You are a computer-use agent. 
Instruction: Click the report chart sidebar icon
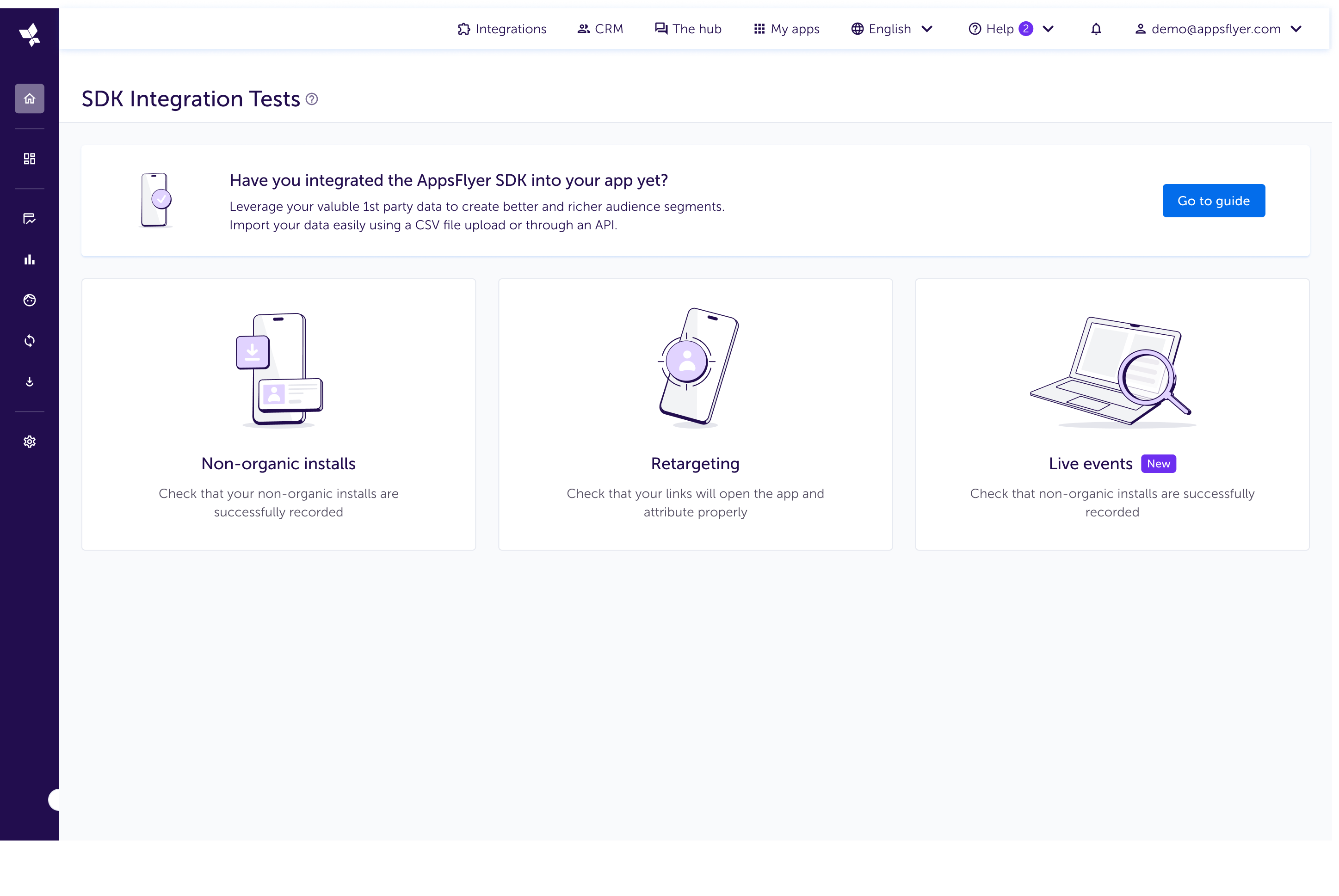(x=30, y=219)
